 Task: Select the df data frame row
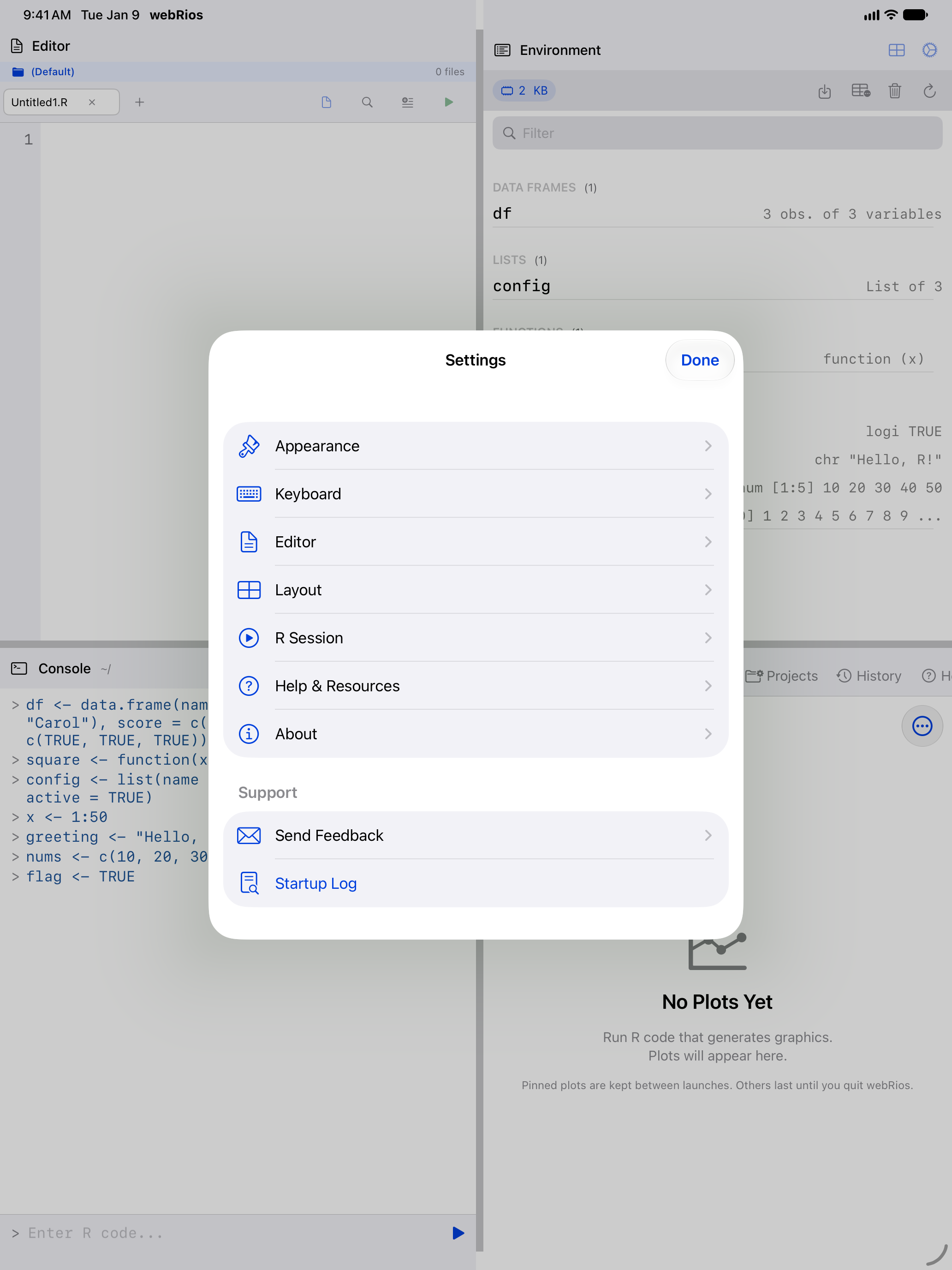[x=717, y=214]
